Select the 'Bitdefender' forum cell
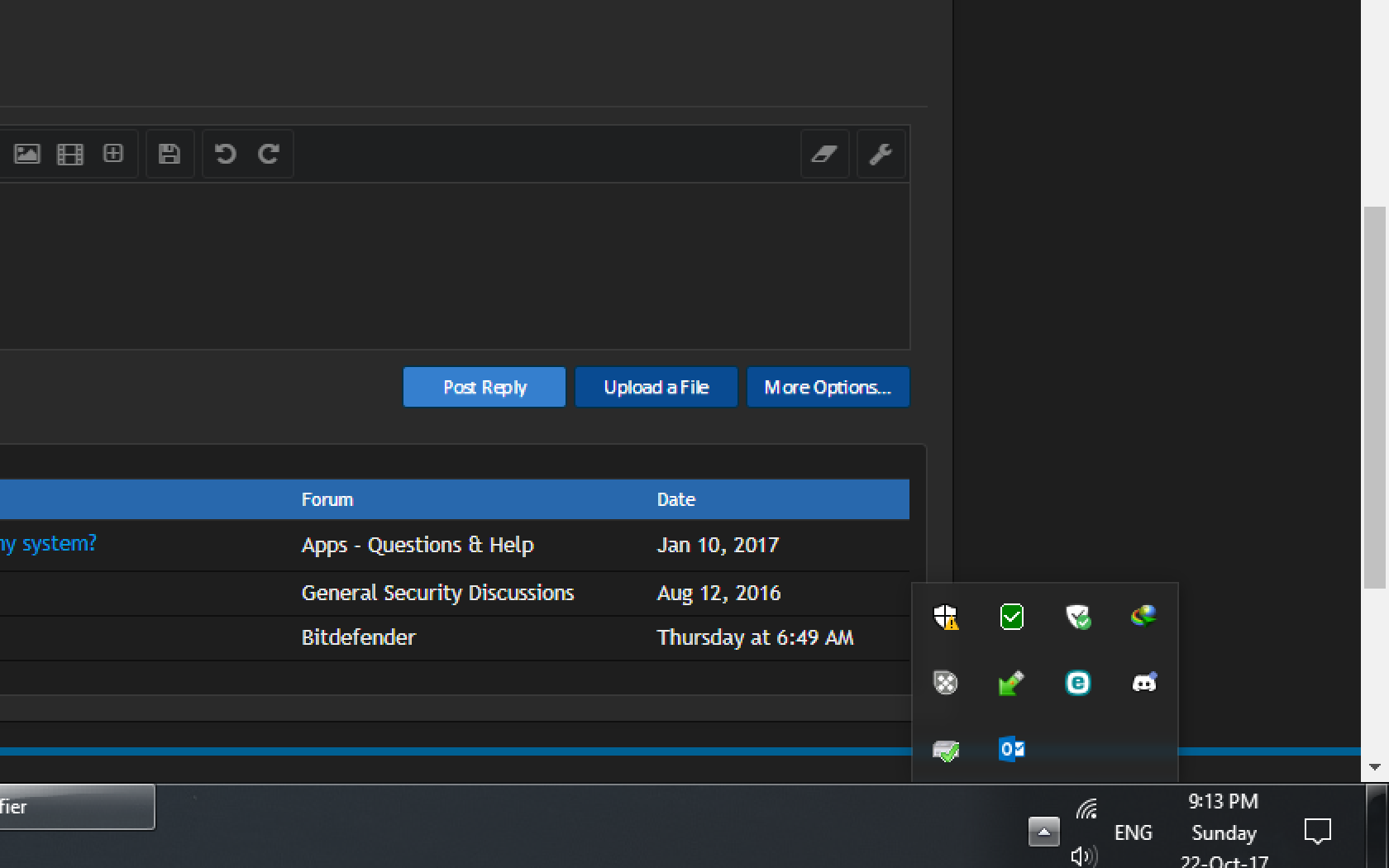The image size is (1389, 868). (358, 637)
